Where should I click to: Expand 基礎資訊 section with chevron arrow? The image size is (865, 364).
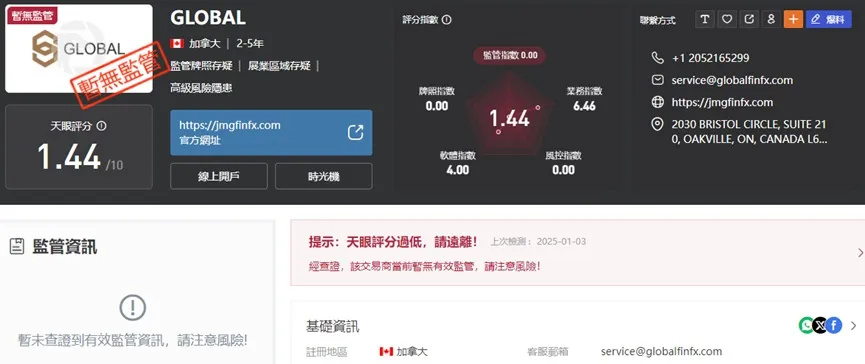pos(853,325)
